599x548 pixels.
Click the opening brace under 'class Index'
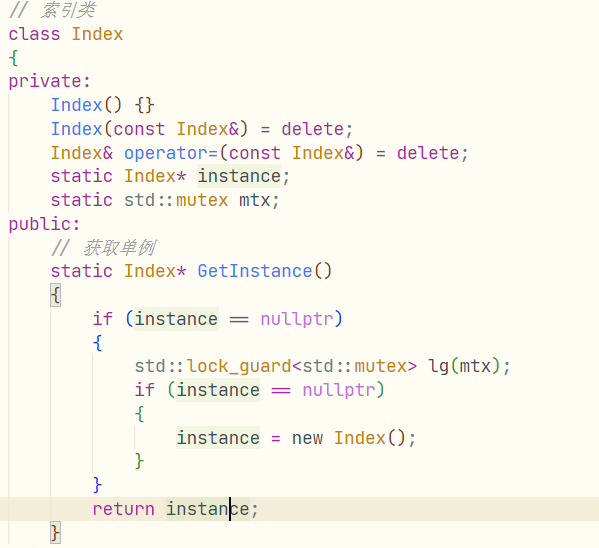(13, 58)
